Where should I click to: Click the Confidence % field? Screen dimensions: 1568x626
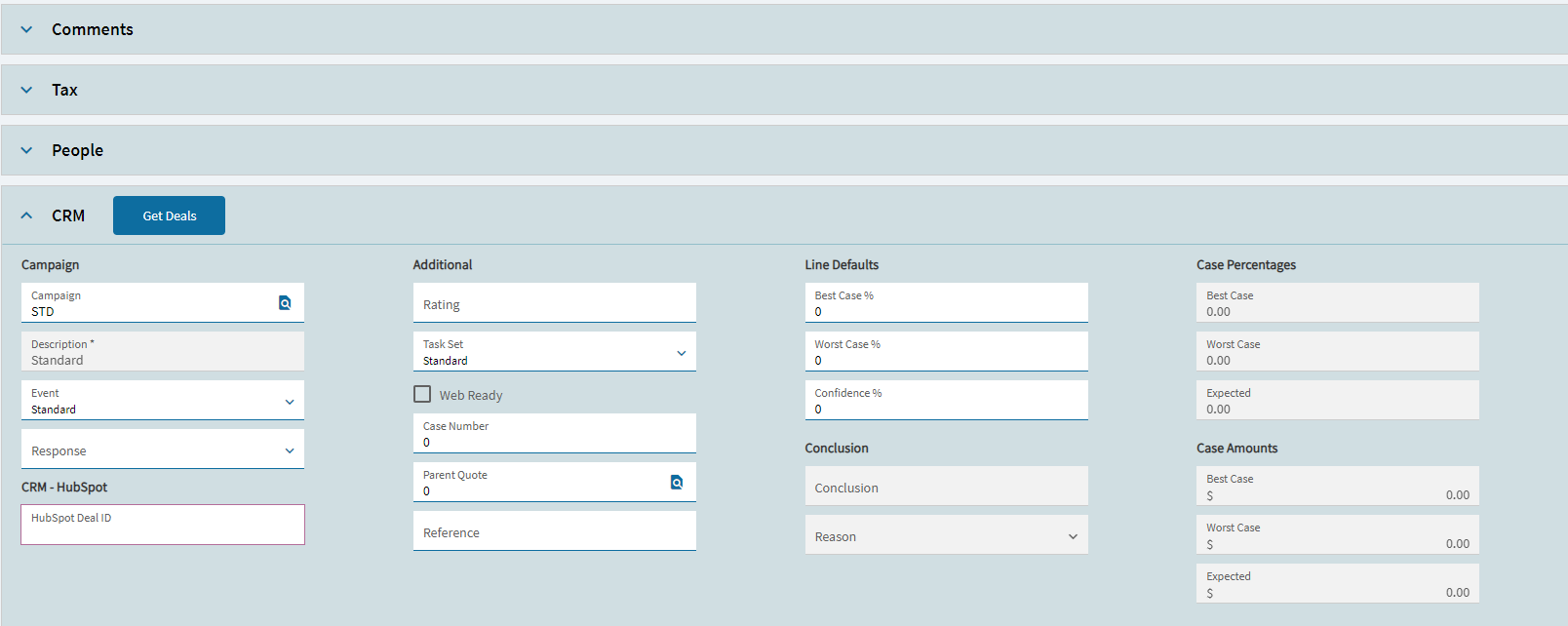[947, 401]
